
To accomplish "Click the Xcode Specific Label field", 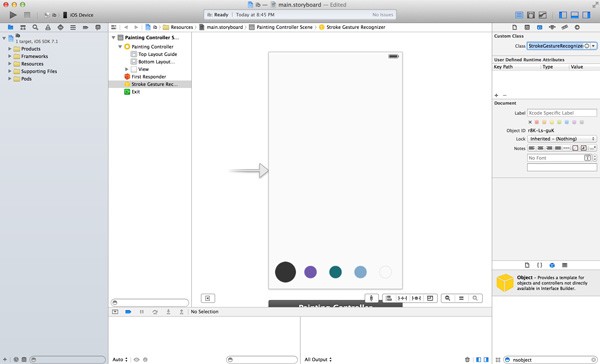I will [562, 113].
